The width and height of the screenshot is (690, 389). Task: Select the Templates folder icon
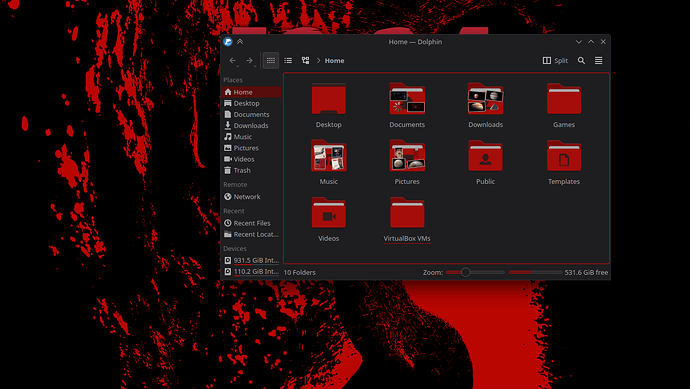564,156
